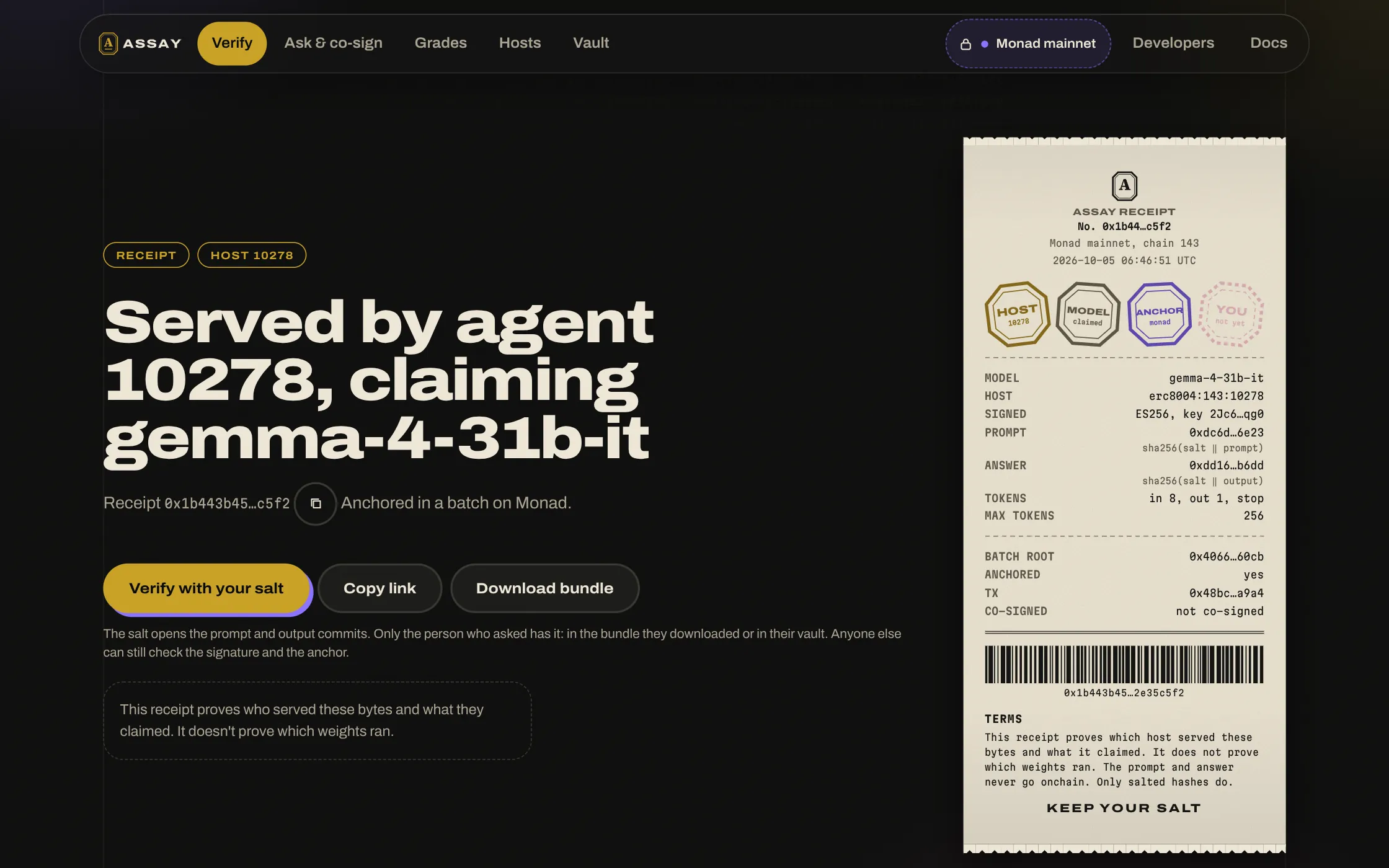Image resolution: width=1389 pixels, height=868 pixels.
Task: Click the HOST 10278 tag pill
Action: tap(252, 255)
